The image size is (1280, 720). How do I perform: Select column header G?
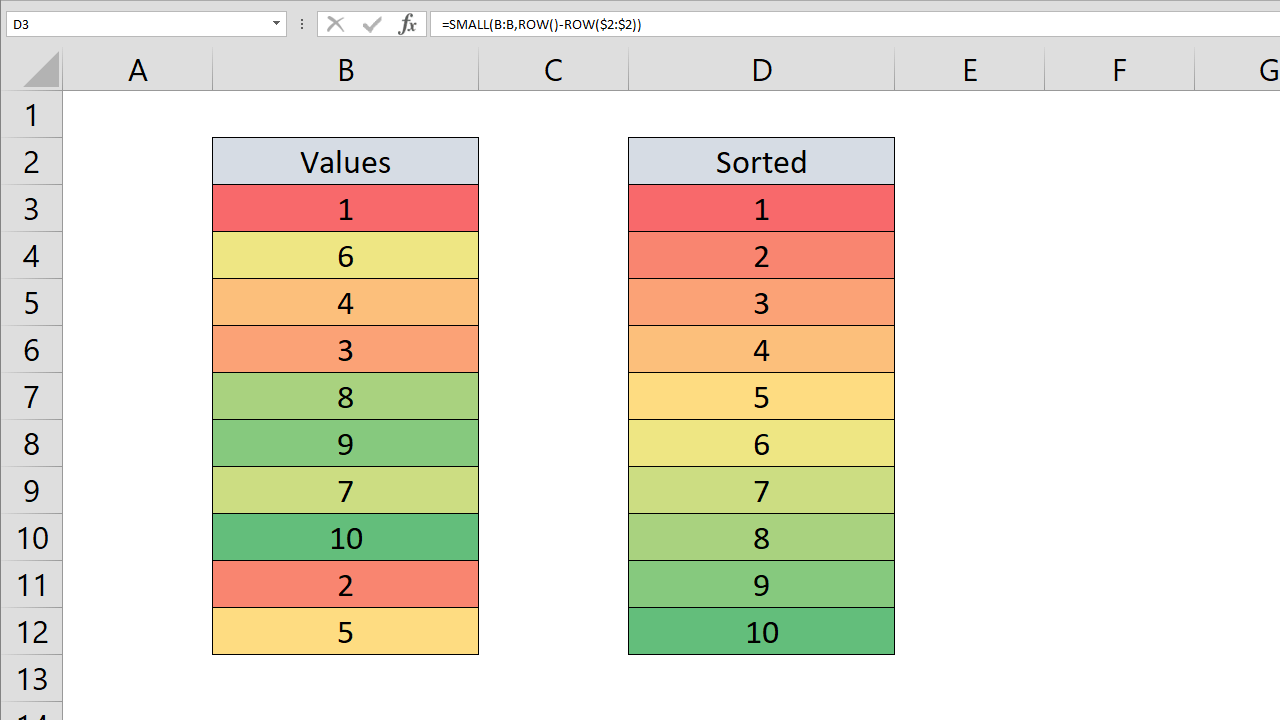pyautogui.click(x=1267, y=70)
